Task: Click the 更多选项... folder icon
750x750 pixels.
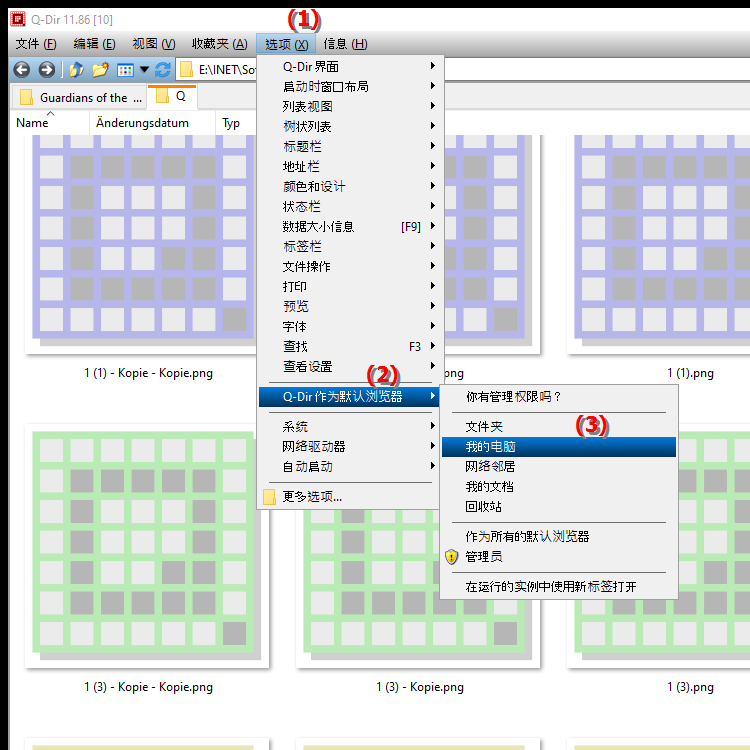Action: click(269, 497)
